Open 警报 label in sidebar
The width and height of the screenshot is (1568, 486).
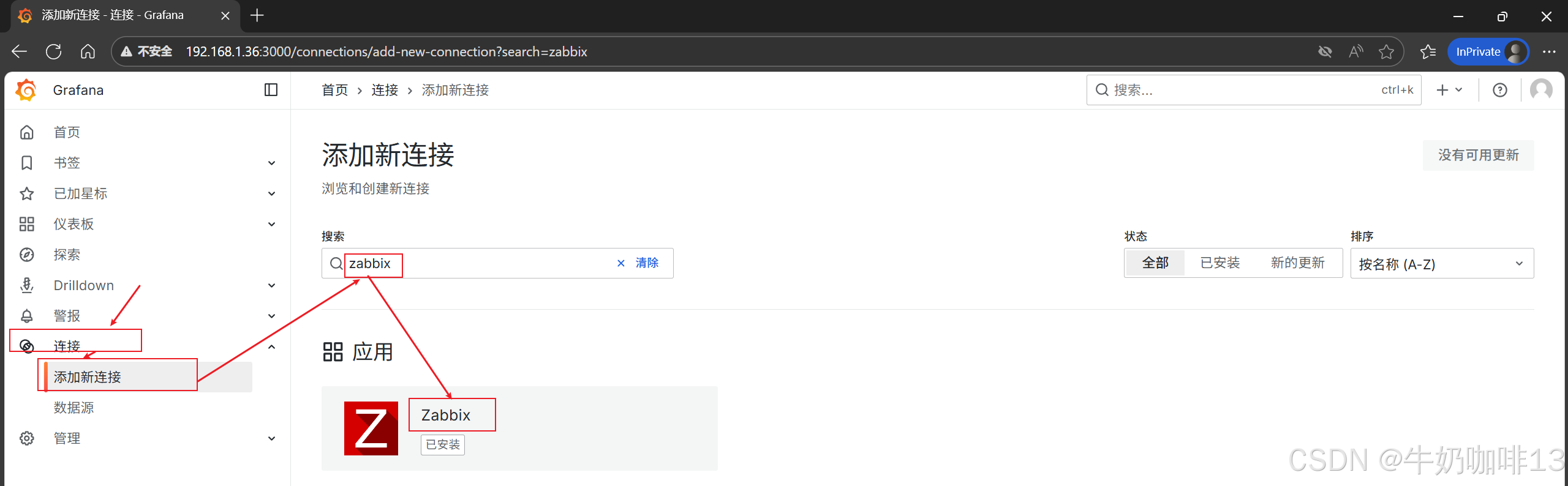(67, 316)
